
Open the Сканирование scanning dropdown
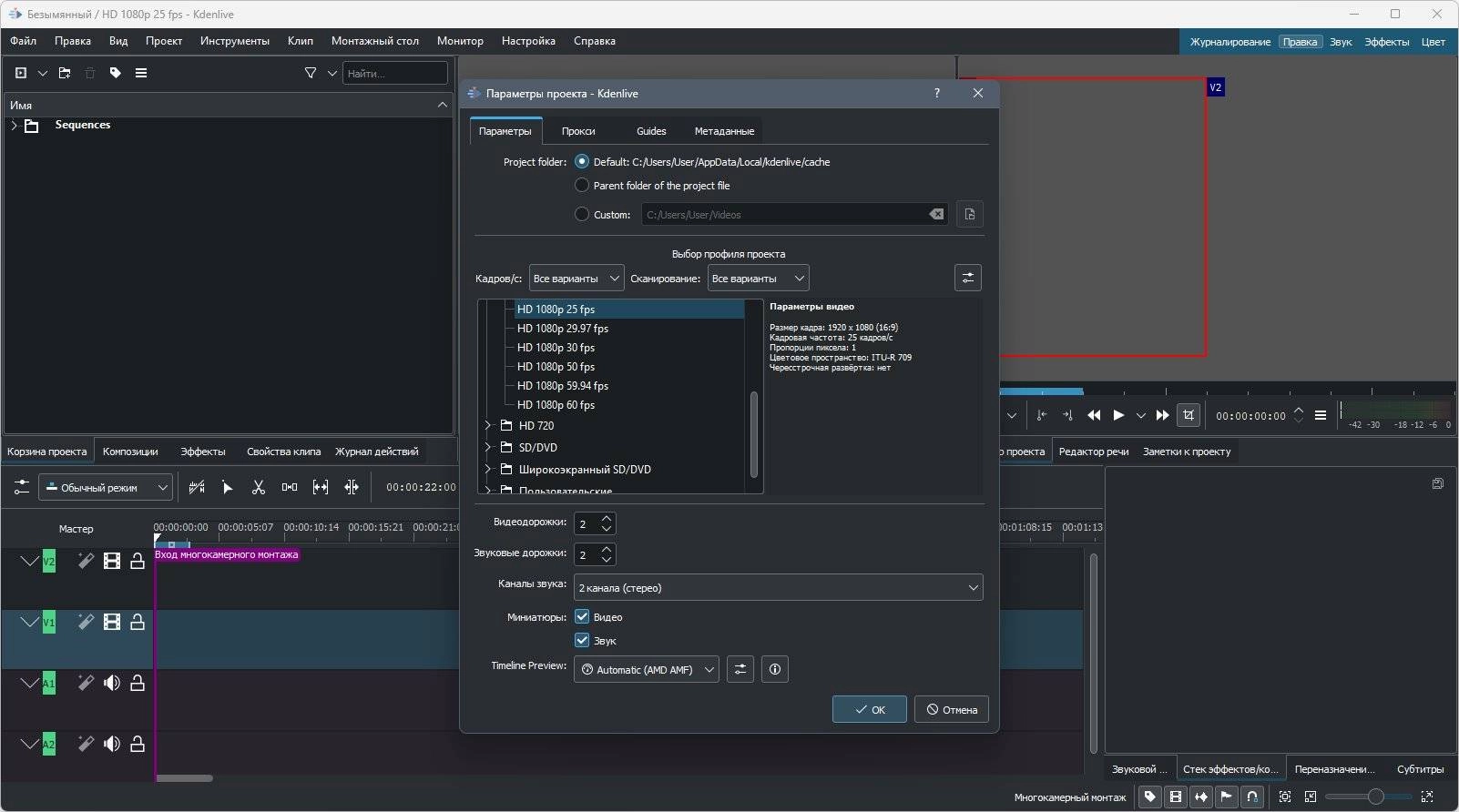click(758, 278)
